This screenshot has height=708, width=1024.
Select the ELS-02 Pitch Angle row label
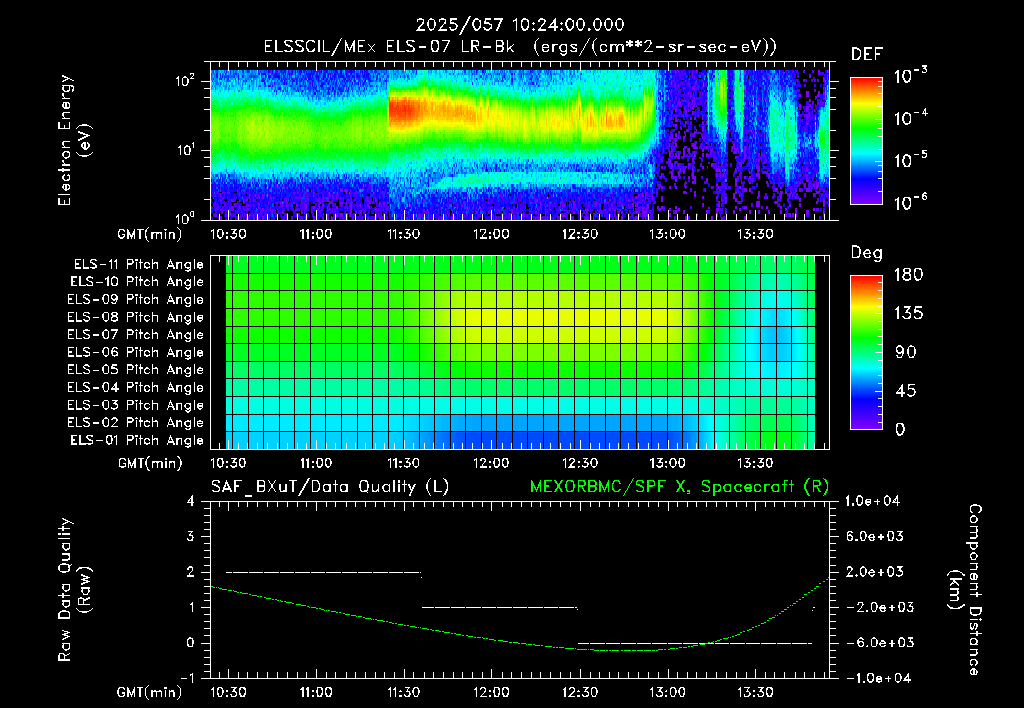(135, 423)
